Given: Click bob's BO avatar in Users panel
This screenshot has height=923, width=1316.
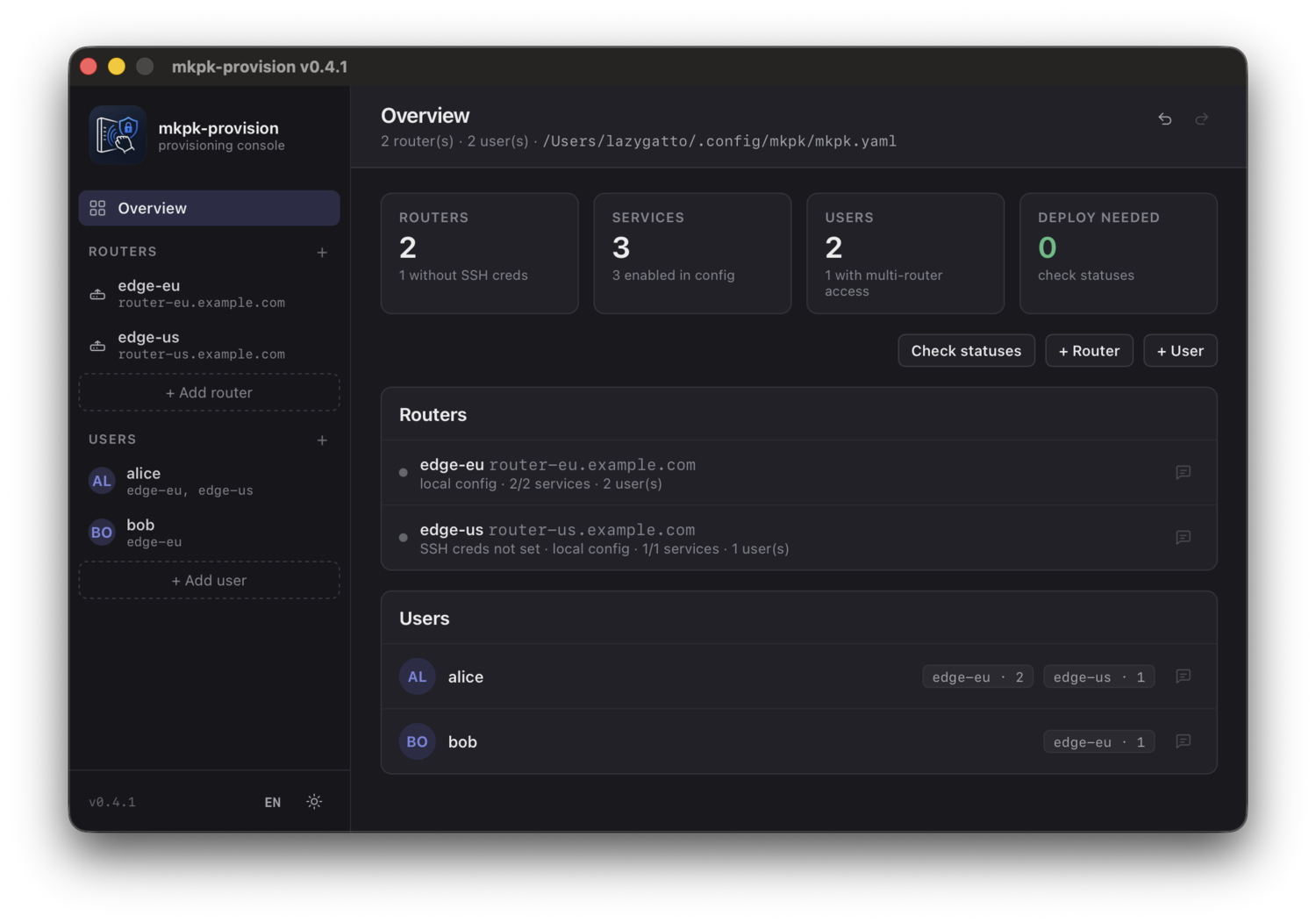Looking at the screenshot, I should pos(418,741).
